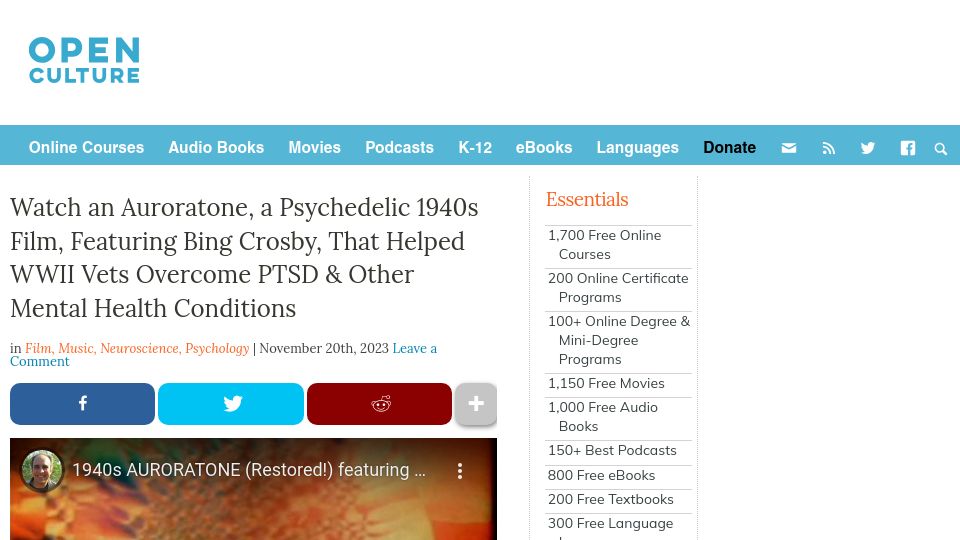Click Donate in the navigation bar
This screenshot has height=540, width=960.
pyautogui.click(x=729, y=148)
